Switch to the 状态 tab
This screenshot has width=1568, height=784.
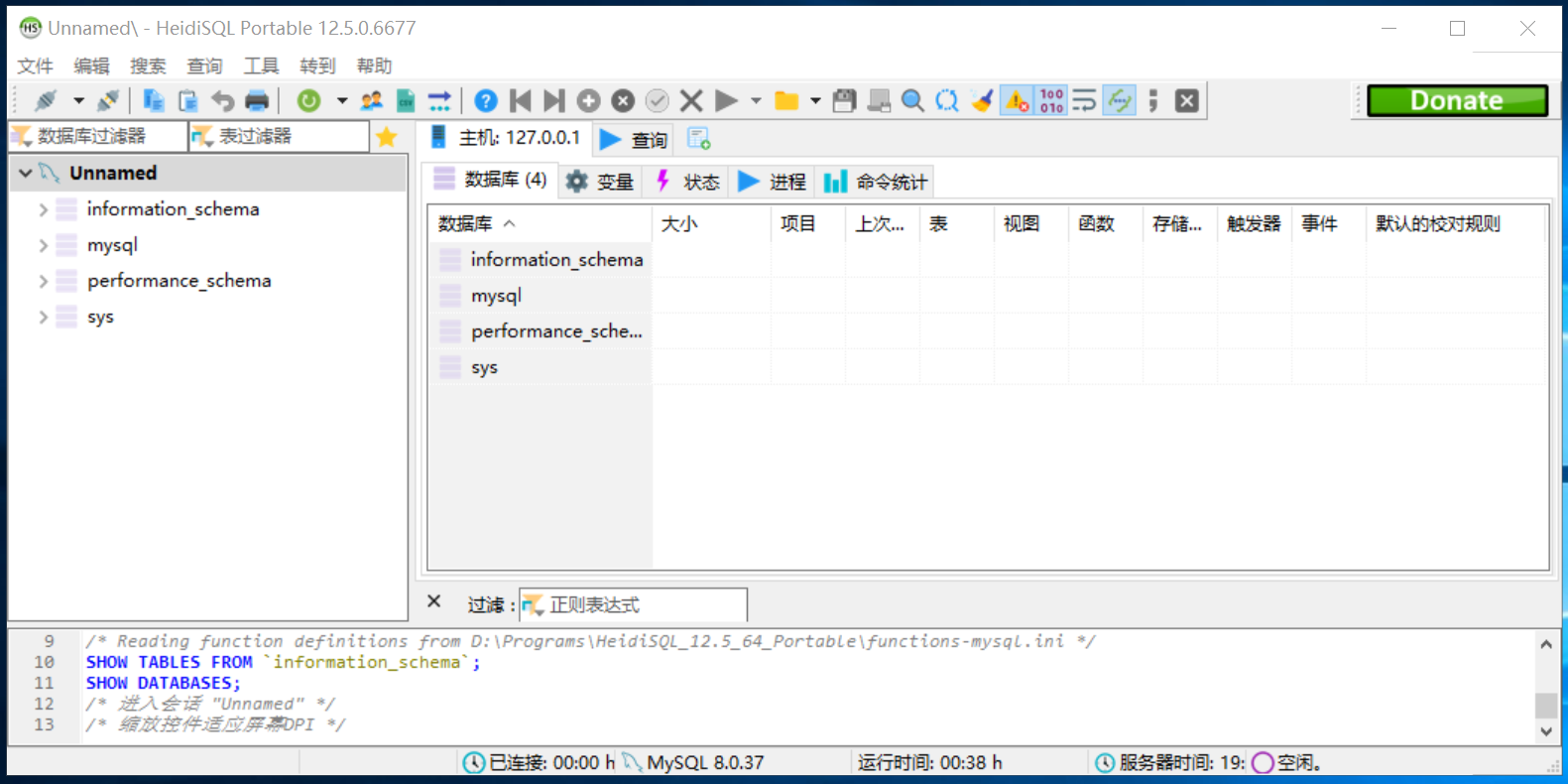coord(686,182)
